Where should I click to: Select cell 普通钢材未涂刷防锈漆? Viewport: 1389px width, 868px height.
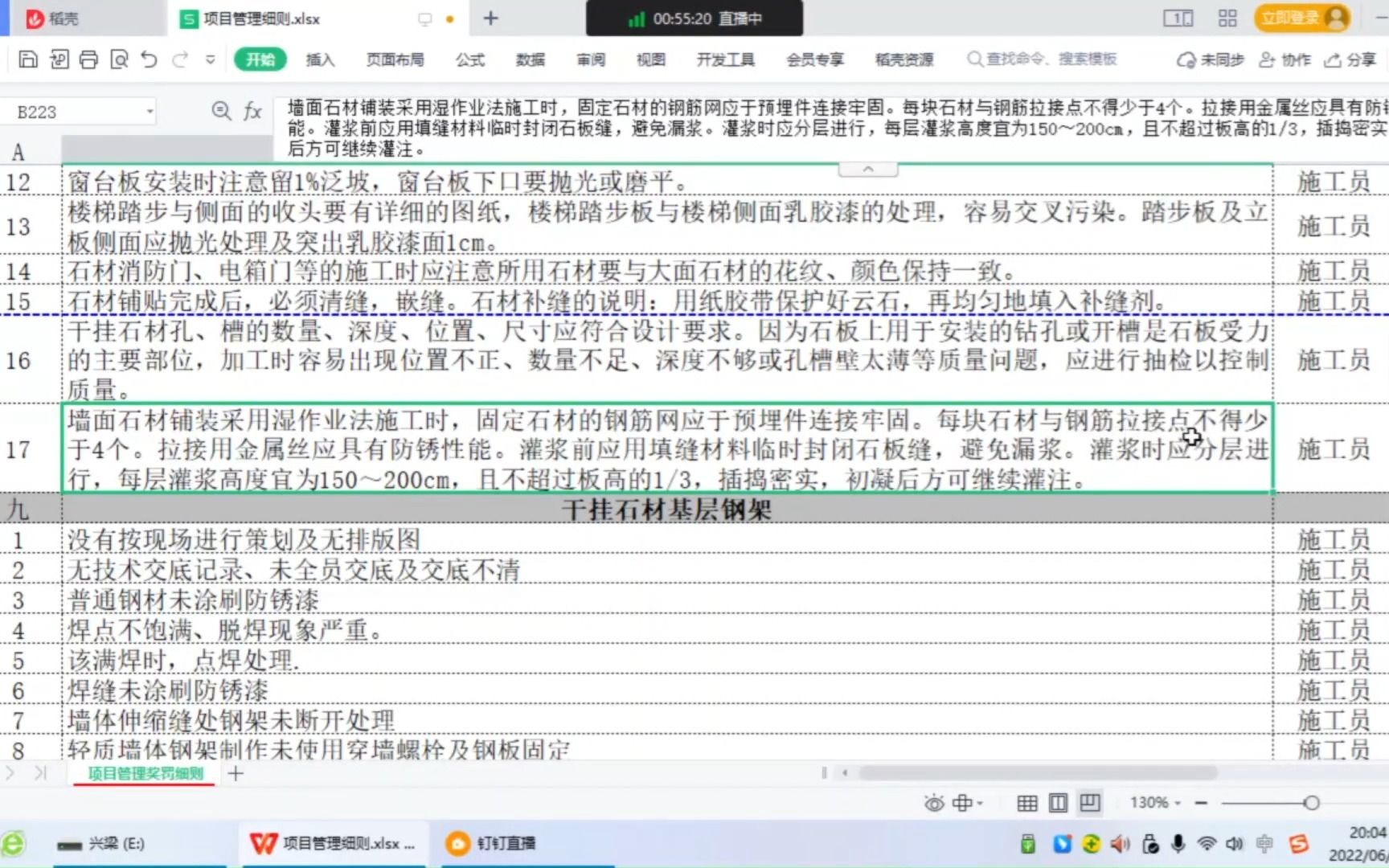point(667,600)
